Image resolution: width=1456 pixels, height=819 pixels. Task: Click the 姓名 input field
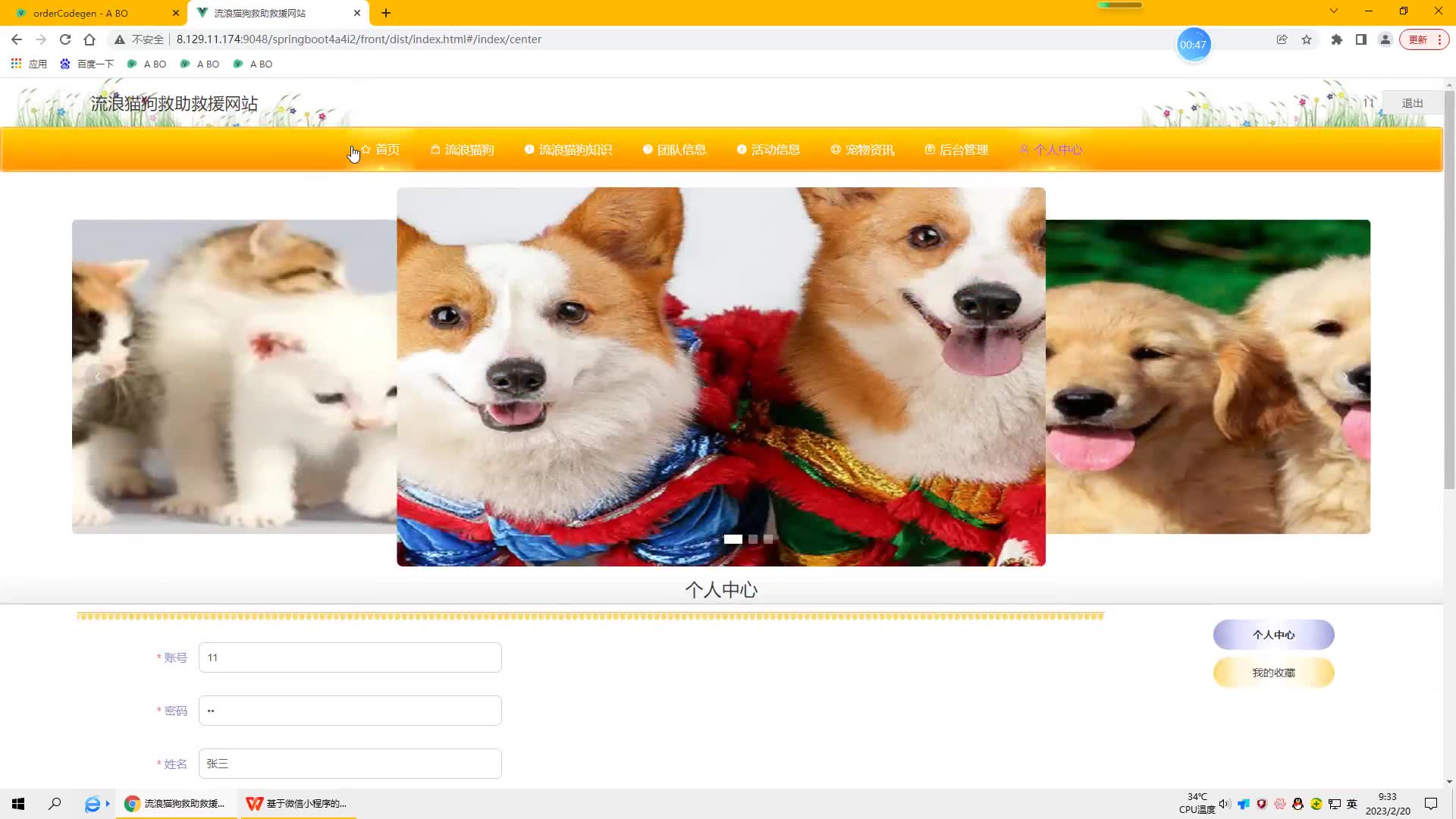350,764
